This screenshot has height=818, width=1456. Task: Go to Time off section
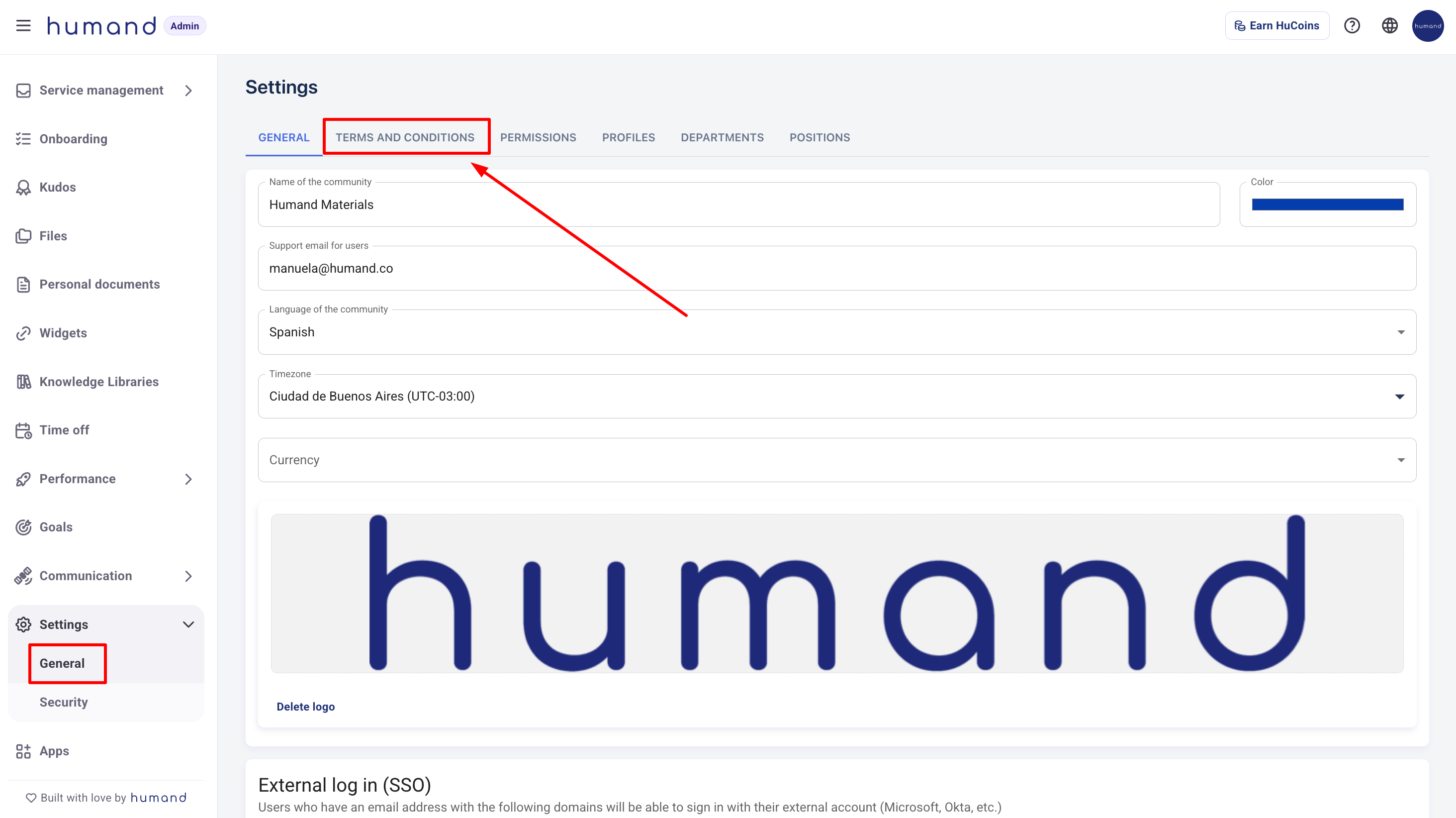(x=64, y=430)
